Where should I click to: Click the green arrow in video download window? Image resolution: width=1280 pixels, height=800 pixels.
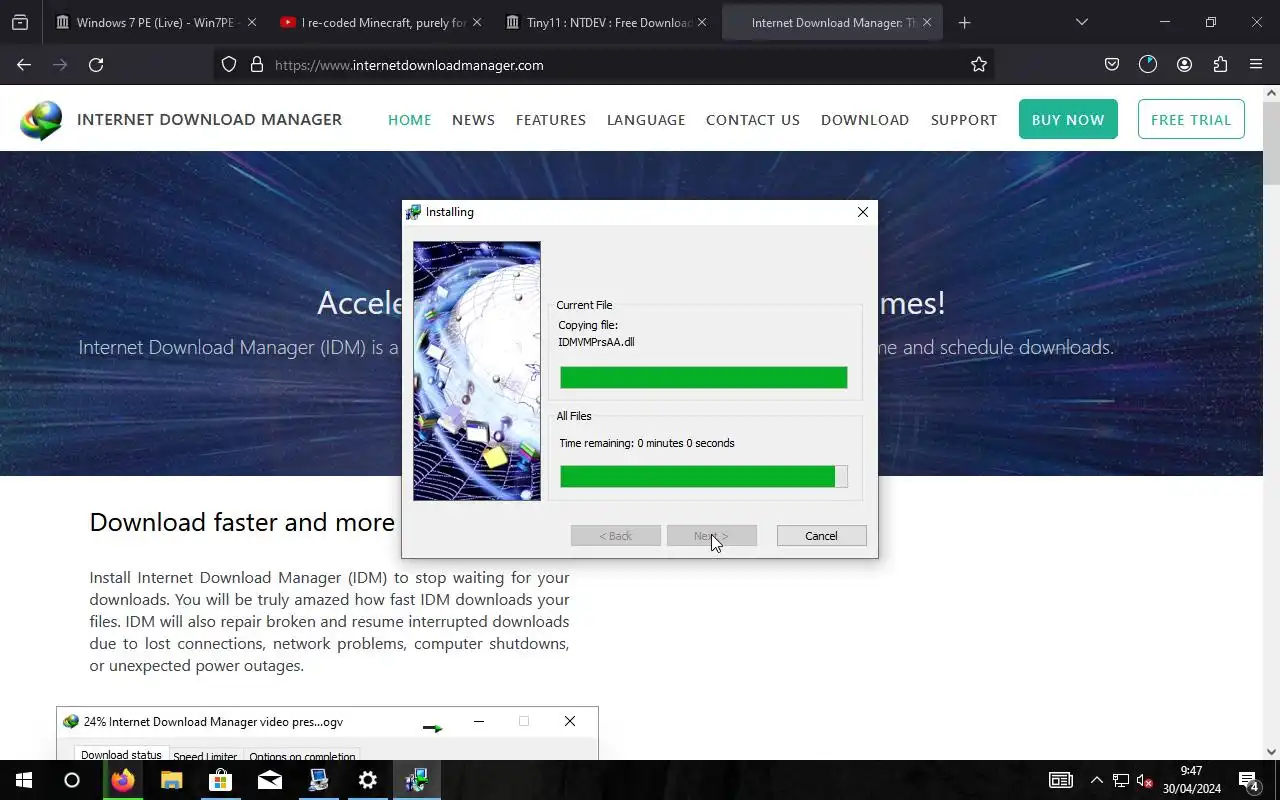432,728
